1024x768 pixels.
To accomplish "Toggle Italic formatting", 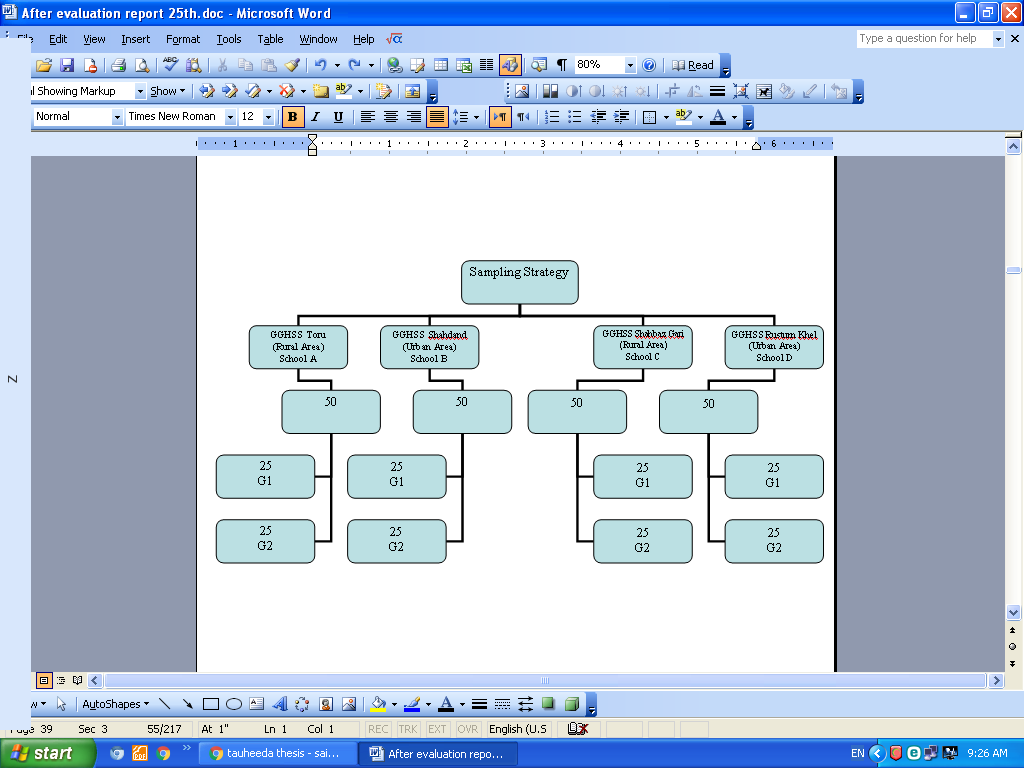I will click(315, 117).
